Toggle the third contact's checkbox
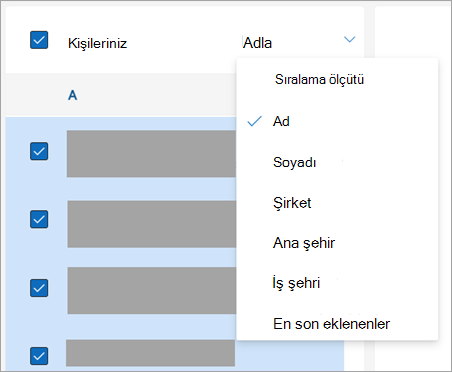The image size is (452, 372). [39, 288]
